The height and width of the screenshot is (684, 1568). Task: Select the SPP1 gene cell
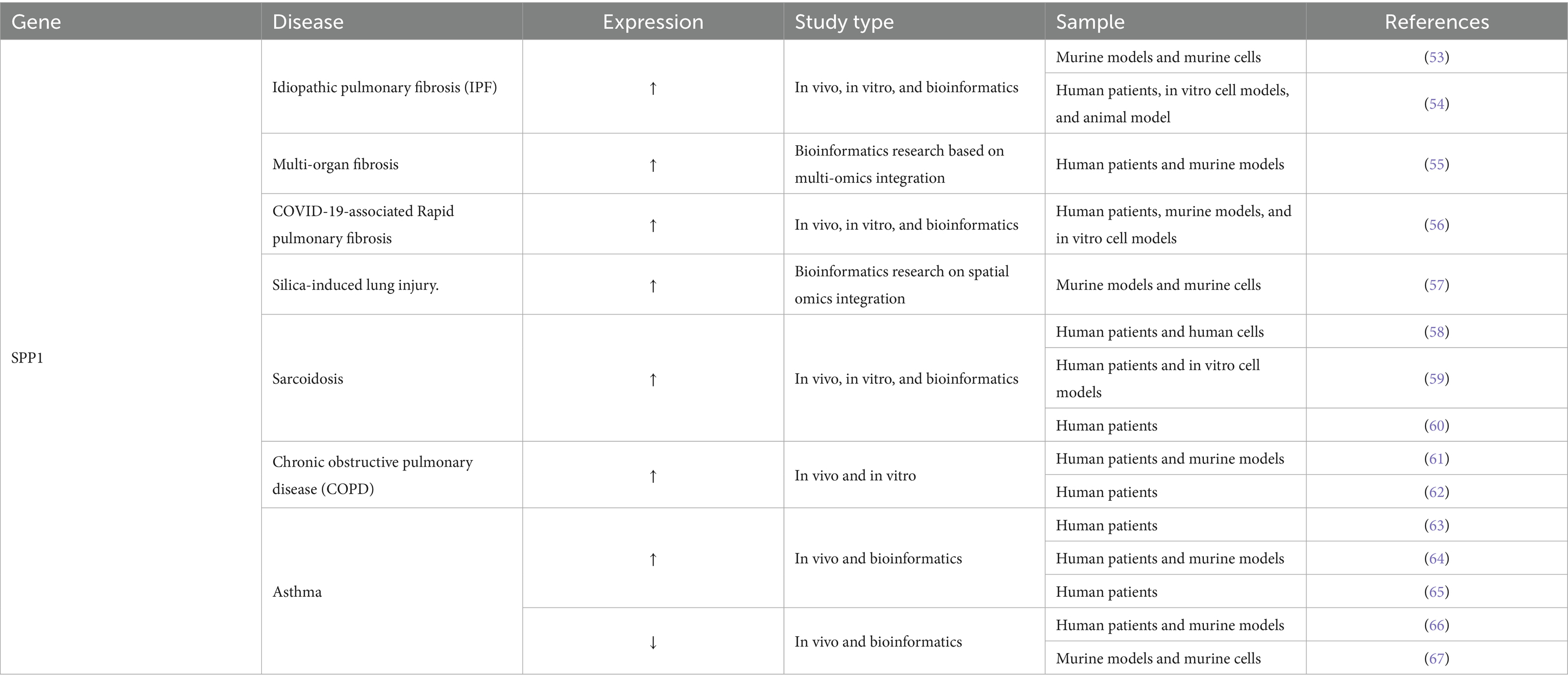[x=28, y=358]
